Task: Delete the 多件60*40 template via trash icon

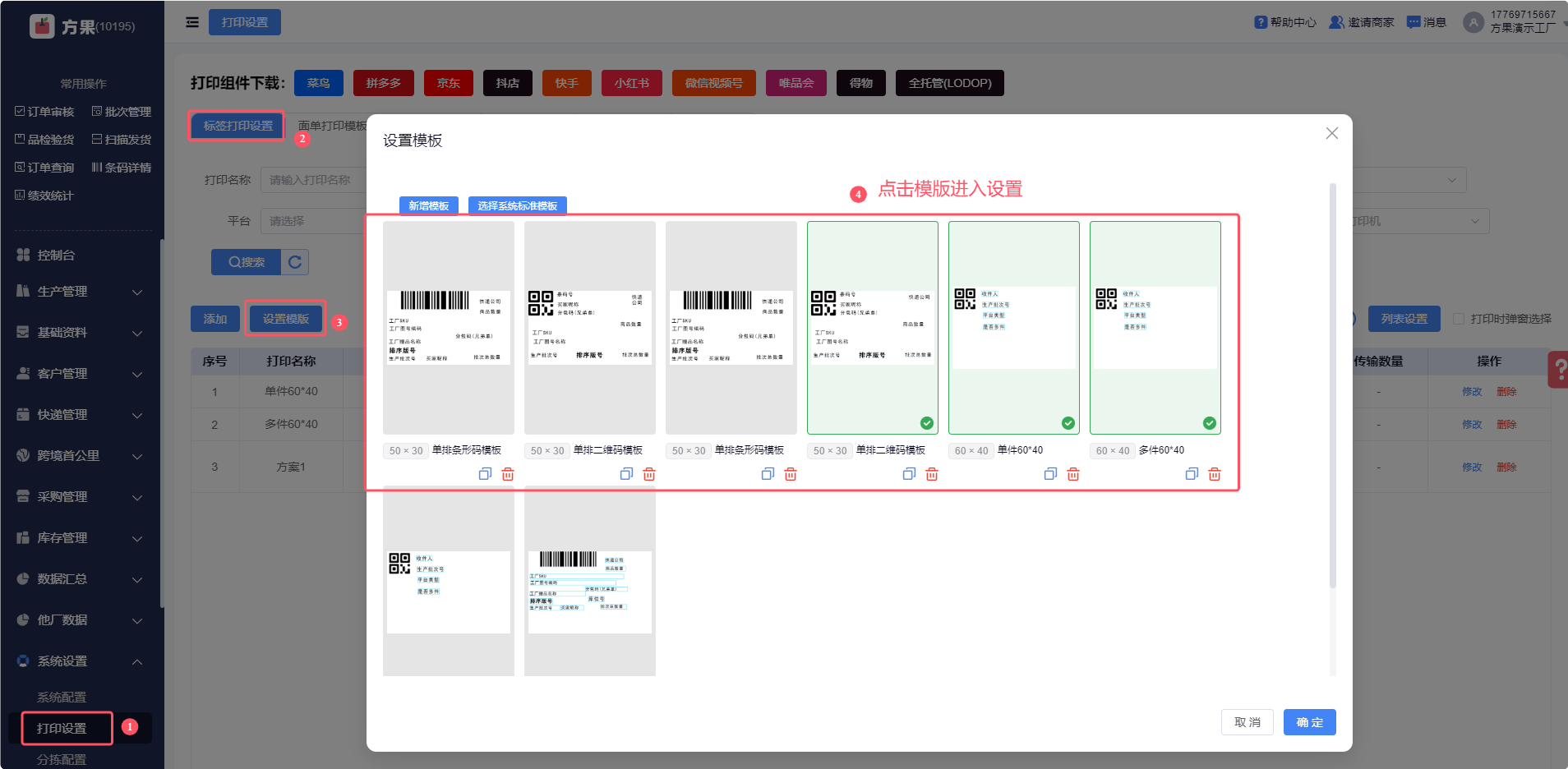Action: pyautogui.click(x=1215, y=474)
